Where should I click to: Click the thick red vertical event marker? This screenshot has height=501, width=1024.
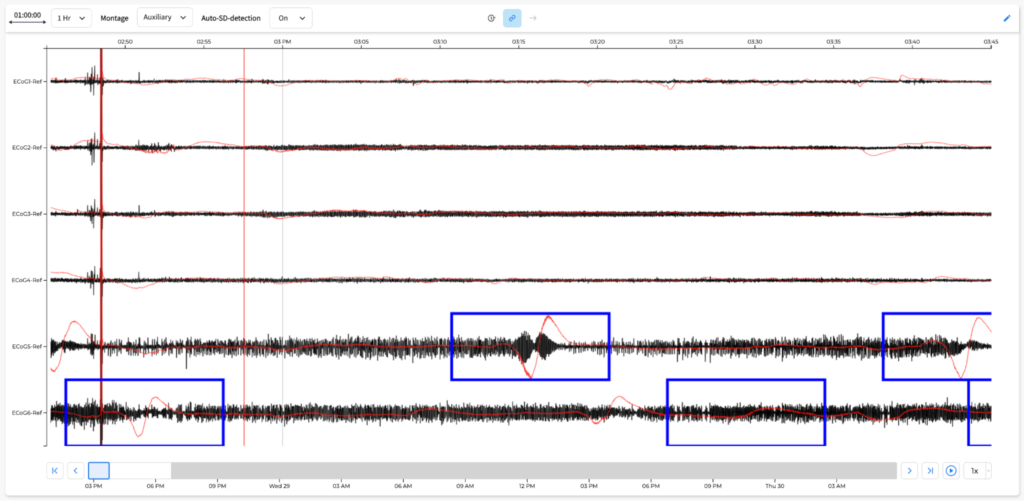tap(101, 247)
